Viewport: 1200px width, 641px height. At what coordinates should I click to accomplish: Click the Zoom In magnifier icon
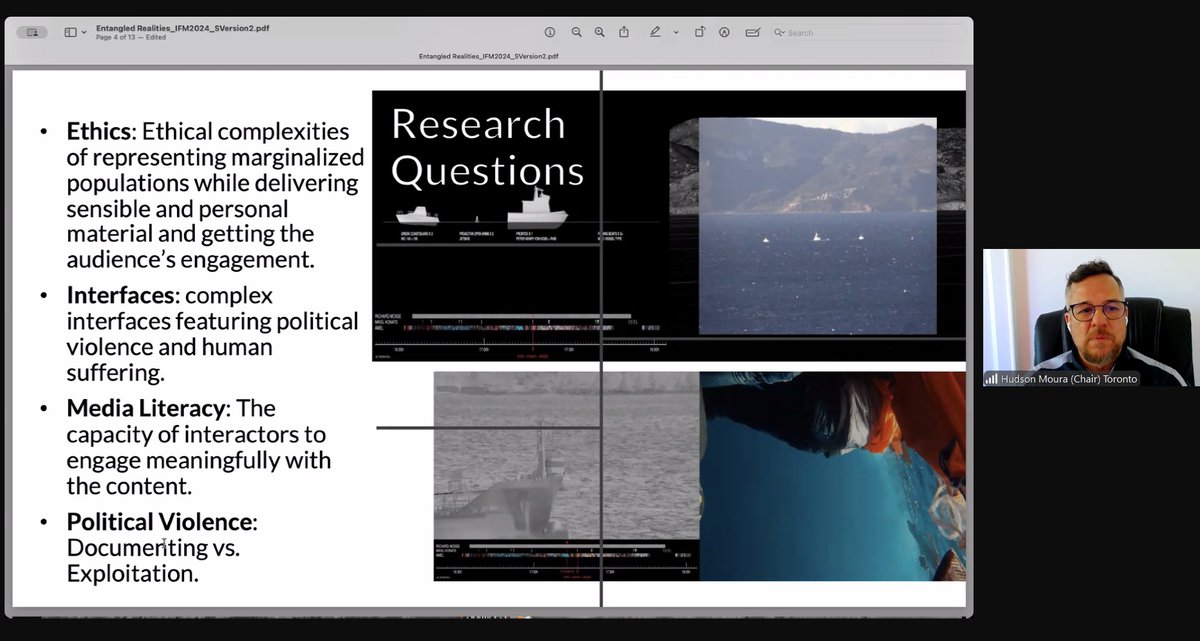pyautogui.click(x=599, y=32)
